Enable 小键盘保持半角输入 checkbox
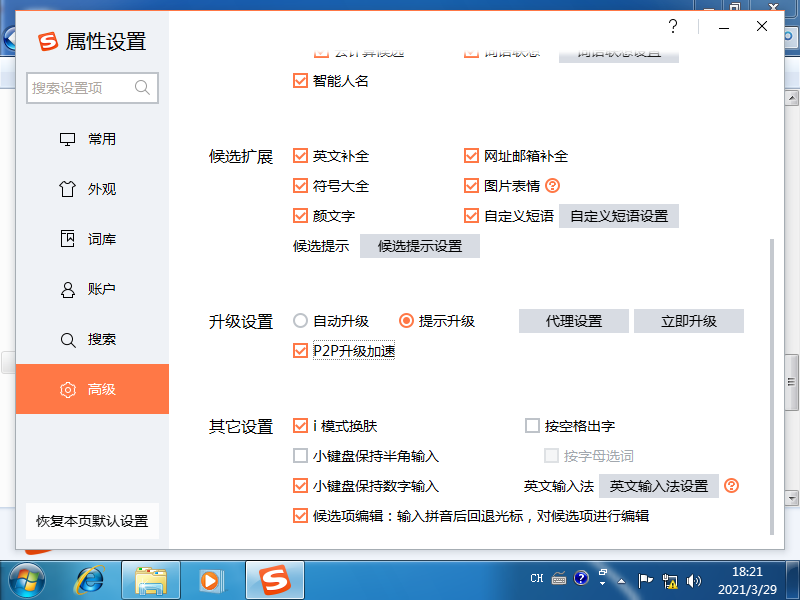800x600 pixels. tap(301, 456)
